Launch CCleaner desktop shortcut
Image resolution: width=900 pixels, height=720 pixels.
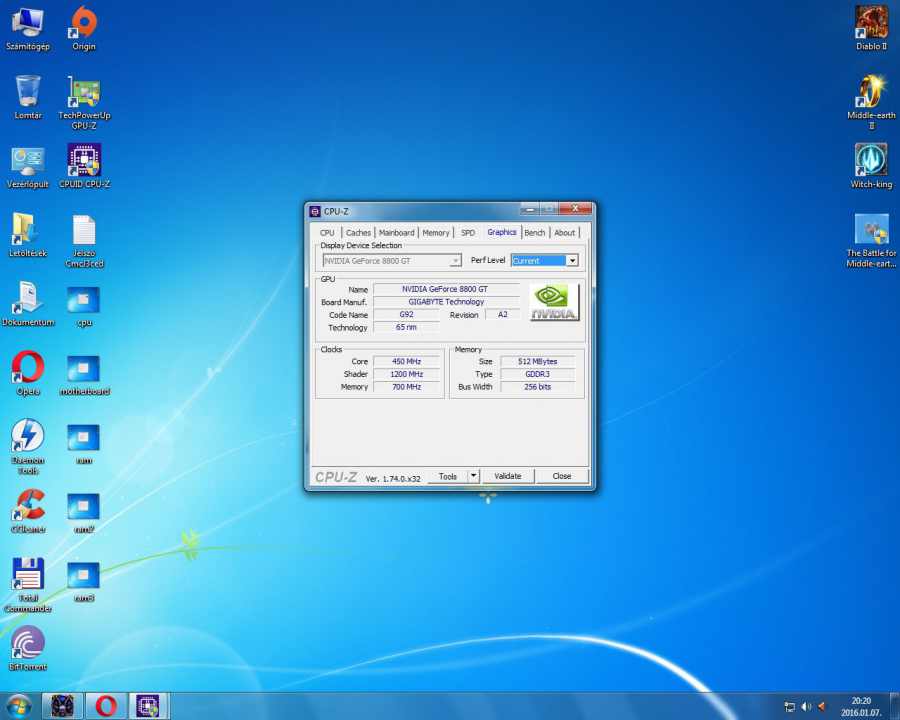(28, 511)
